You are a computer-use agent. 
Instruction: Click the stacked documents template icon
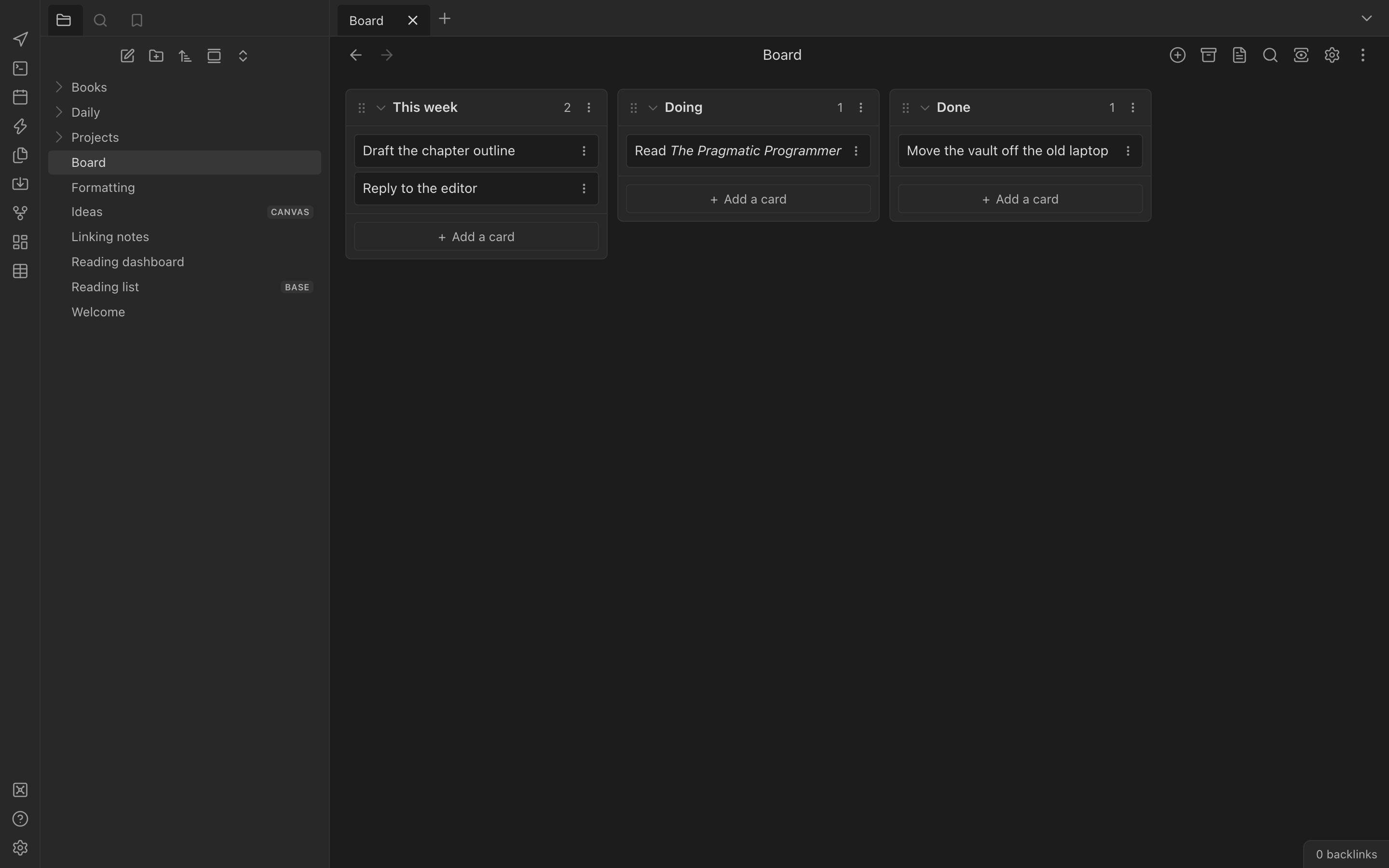(x=20, y=155)
